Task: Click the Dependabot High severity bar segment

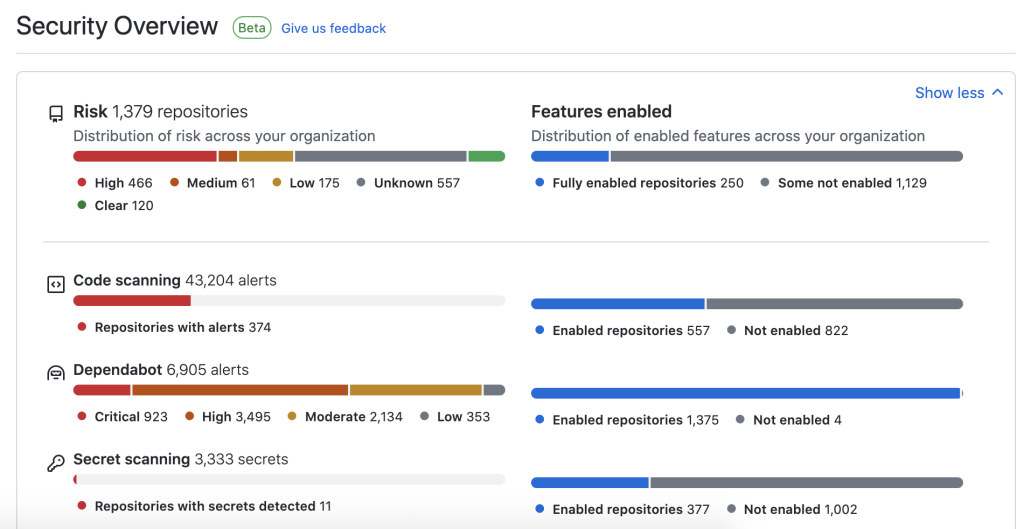Action: tap(240, 390)
